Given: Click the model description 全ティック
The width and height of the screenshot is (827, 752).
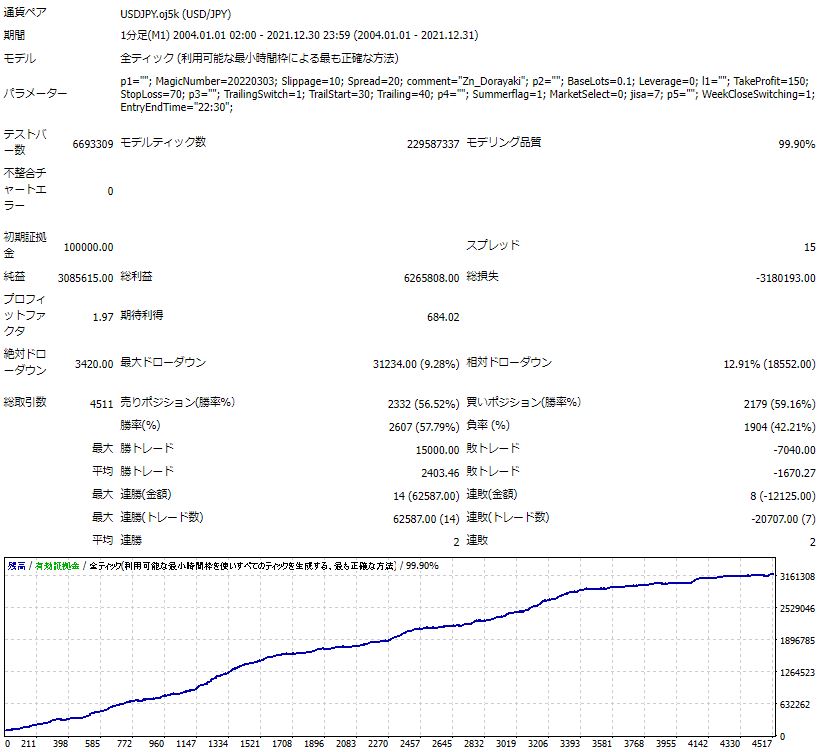Looking at the screenshot, I should (147, 58).
